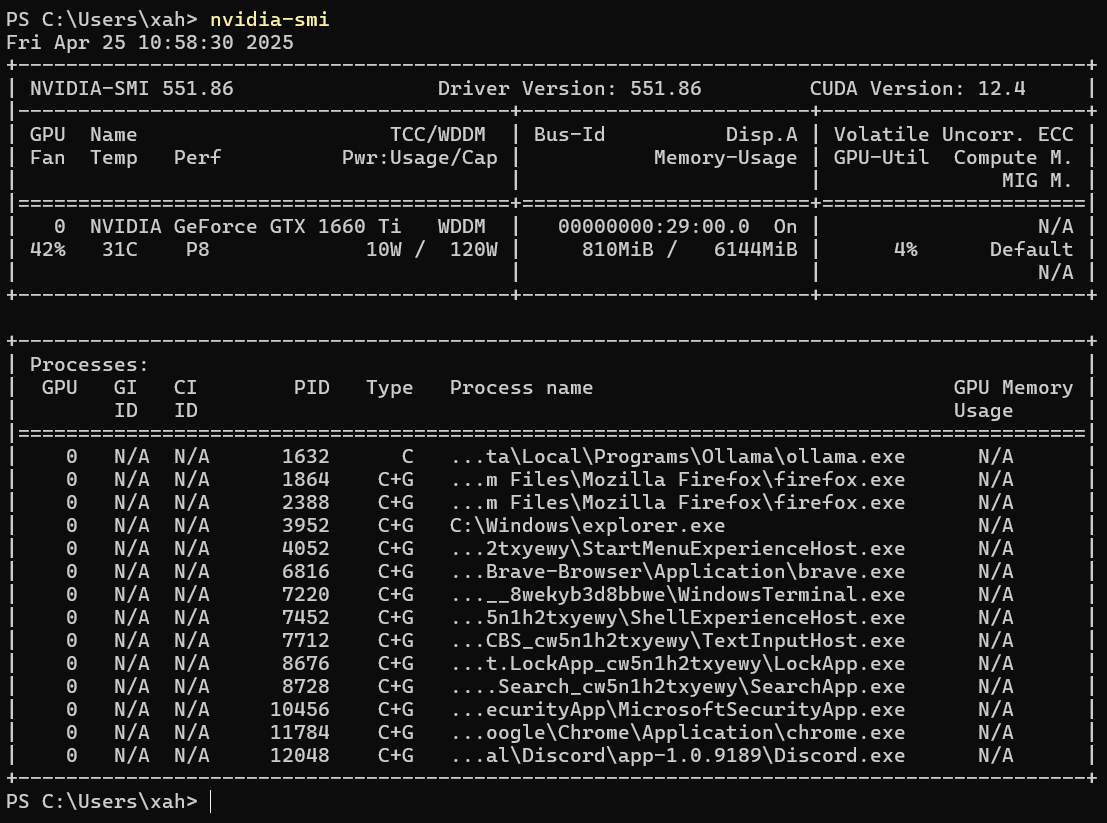The image size is (1107, 823).
Task: Click the nvidia-smi command text
Action: [x=269, y=20]
